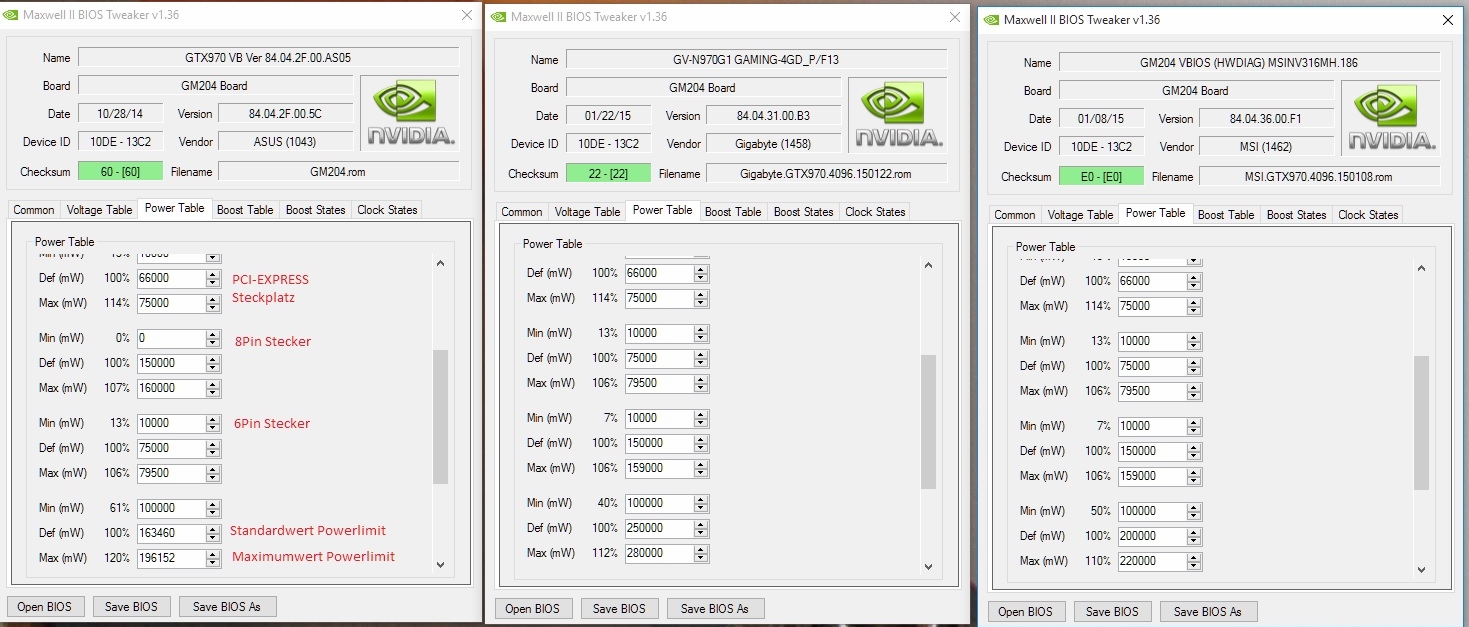Open Boost States tab in Gigabyte window

coord(803,212)
